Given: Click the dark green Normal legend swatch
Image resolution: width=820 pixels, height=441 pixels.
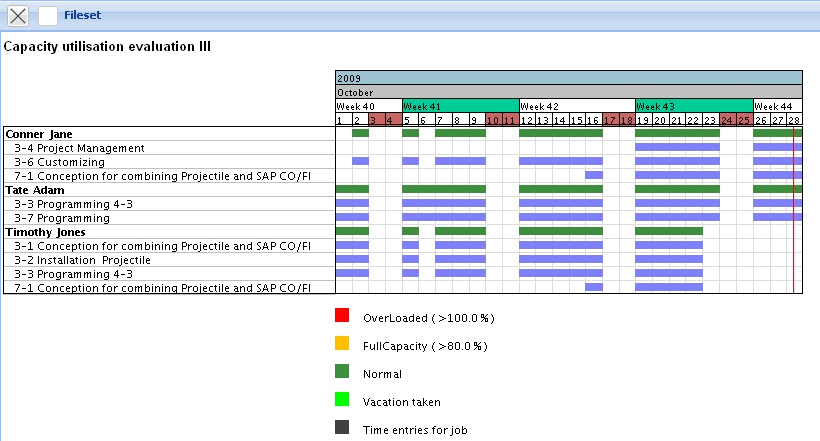Looking at the screenshot, I should pyautogui.click(x=342, y=373).
